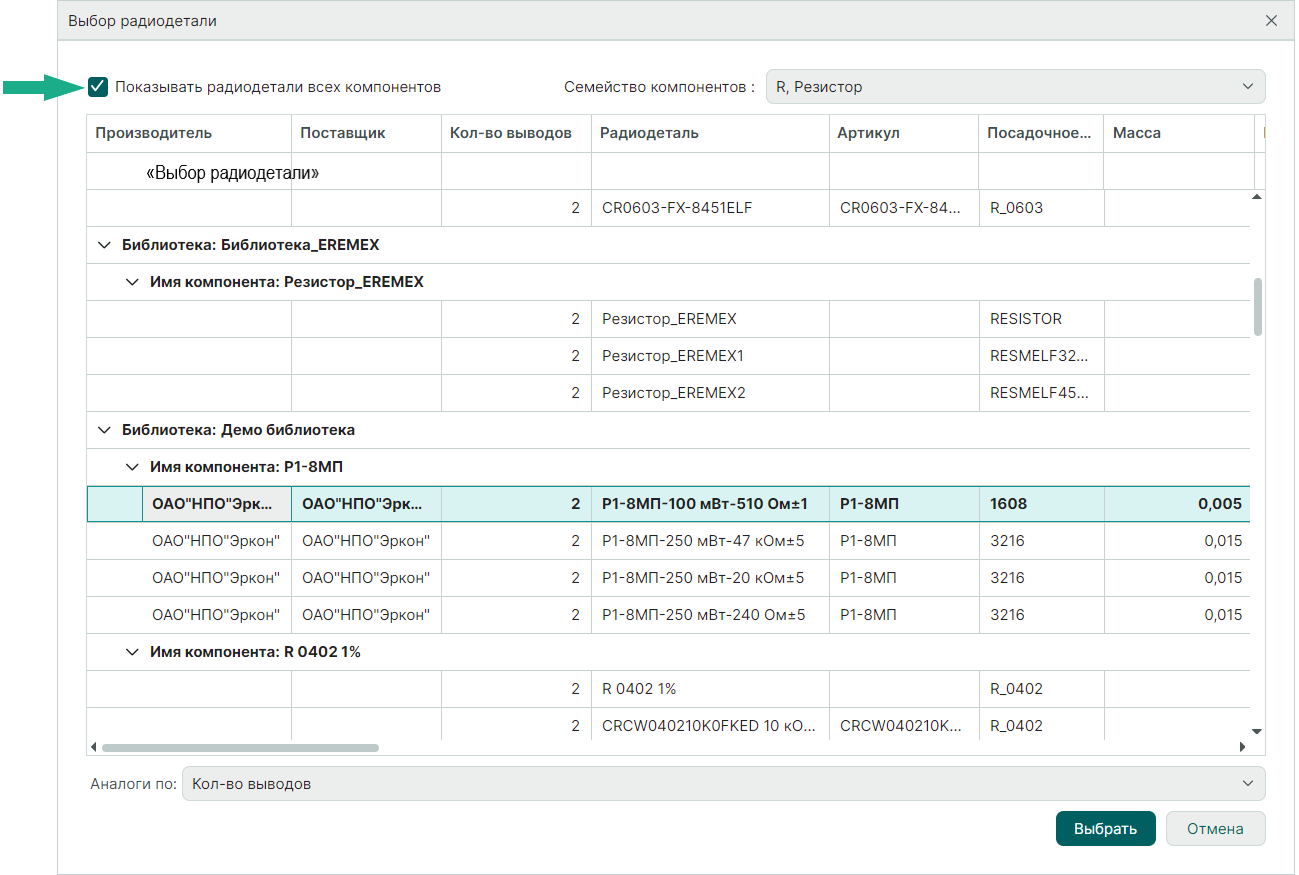Open the analogs criteria dropdown
The height and width of the screenshot is (875, 1299).
click(x=722, y=784)
